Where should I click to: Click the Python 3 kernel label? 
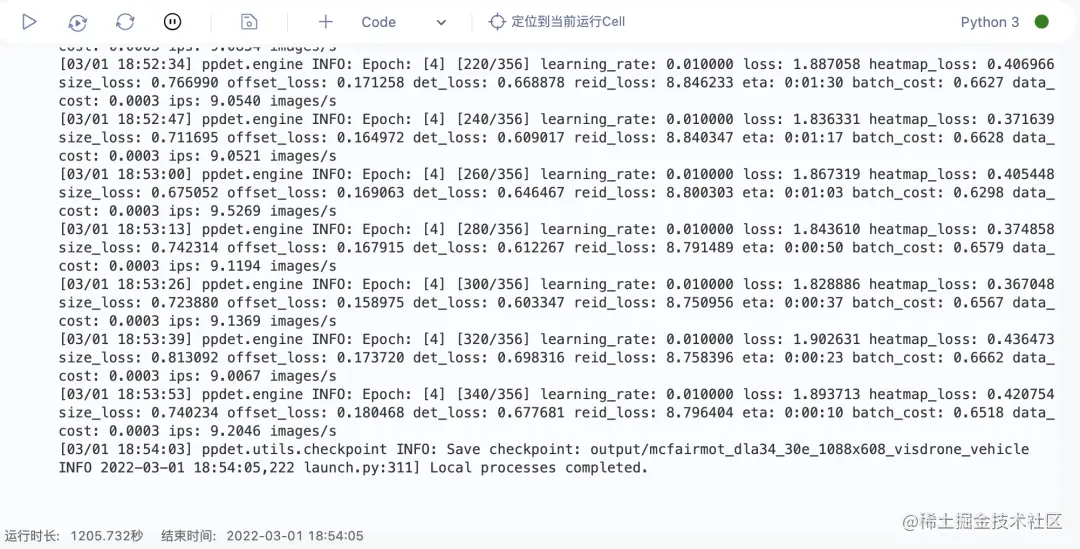(990, 22)
